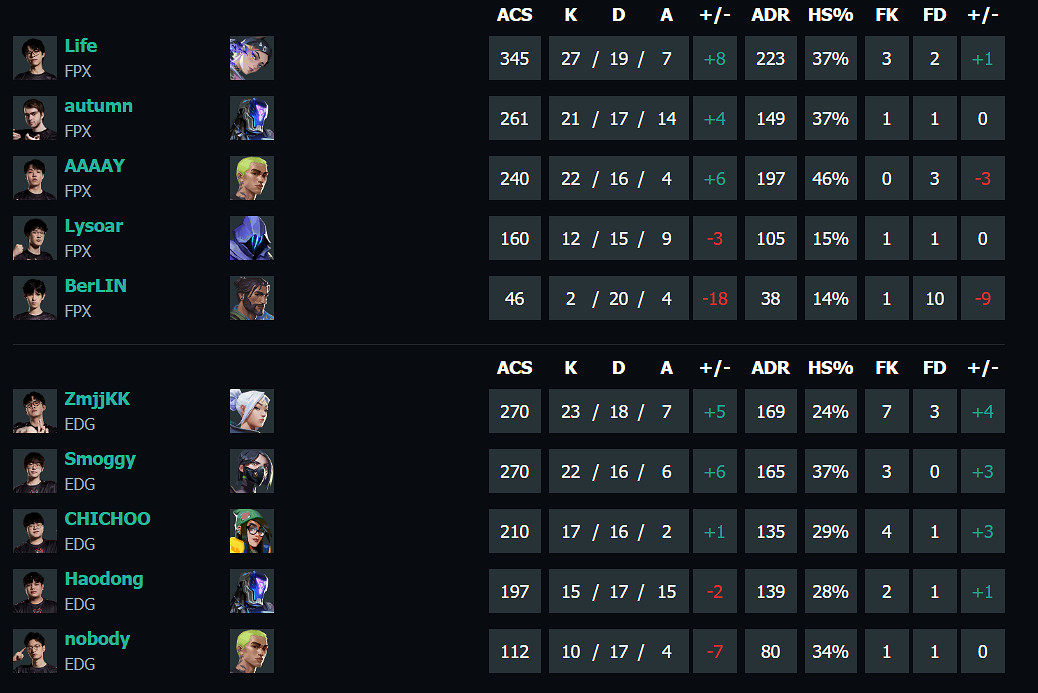Click Smoggy's agent icon
The width and height of the screenshot is (1038, 693).
[251, 471]
